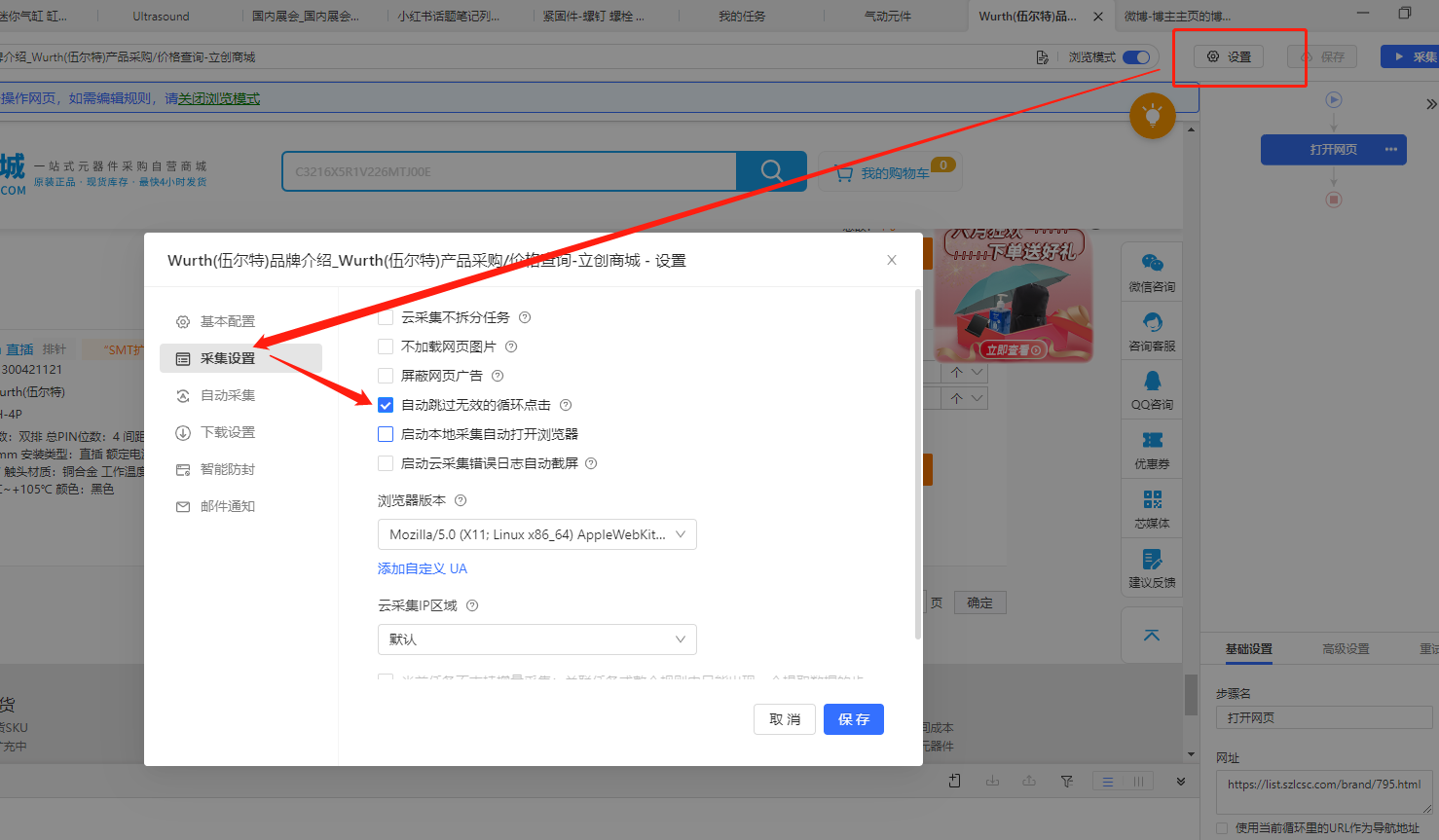This screenshot has width=1439, height=840.
Task: Click the 保存 button in settings dialog
Action: [854, 719]
